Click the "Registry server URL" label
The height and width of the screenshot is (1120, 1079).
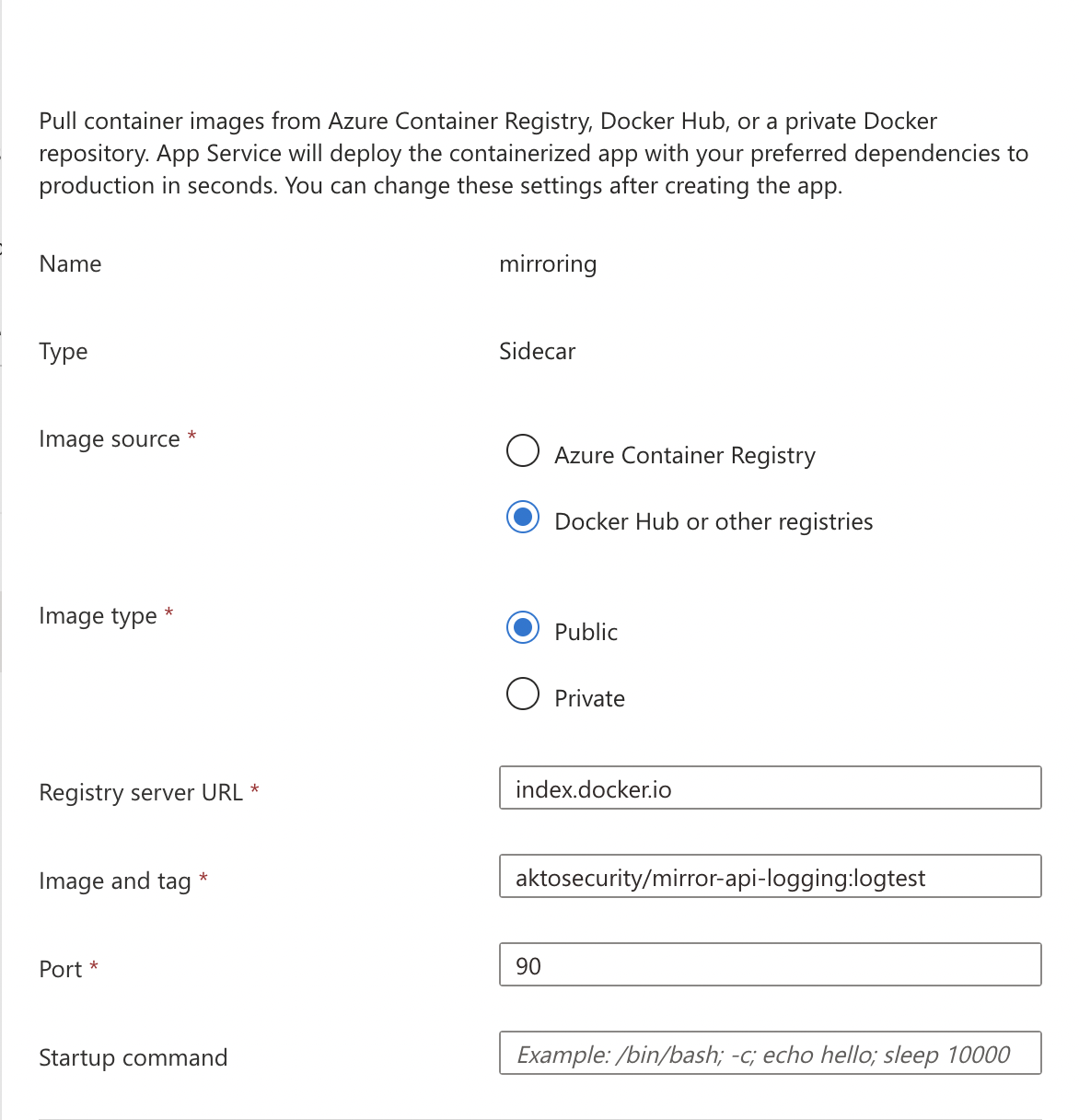tap(140, 793)
